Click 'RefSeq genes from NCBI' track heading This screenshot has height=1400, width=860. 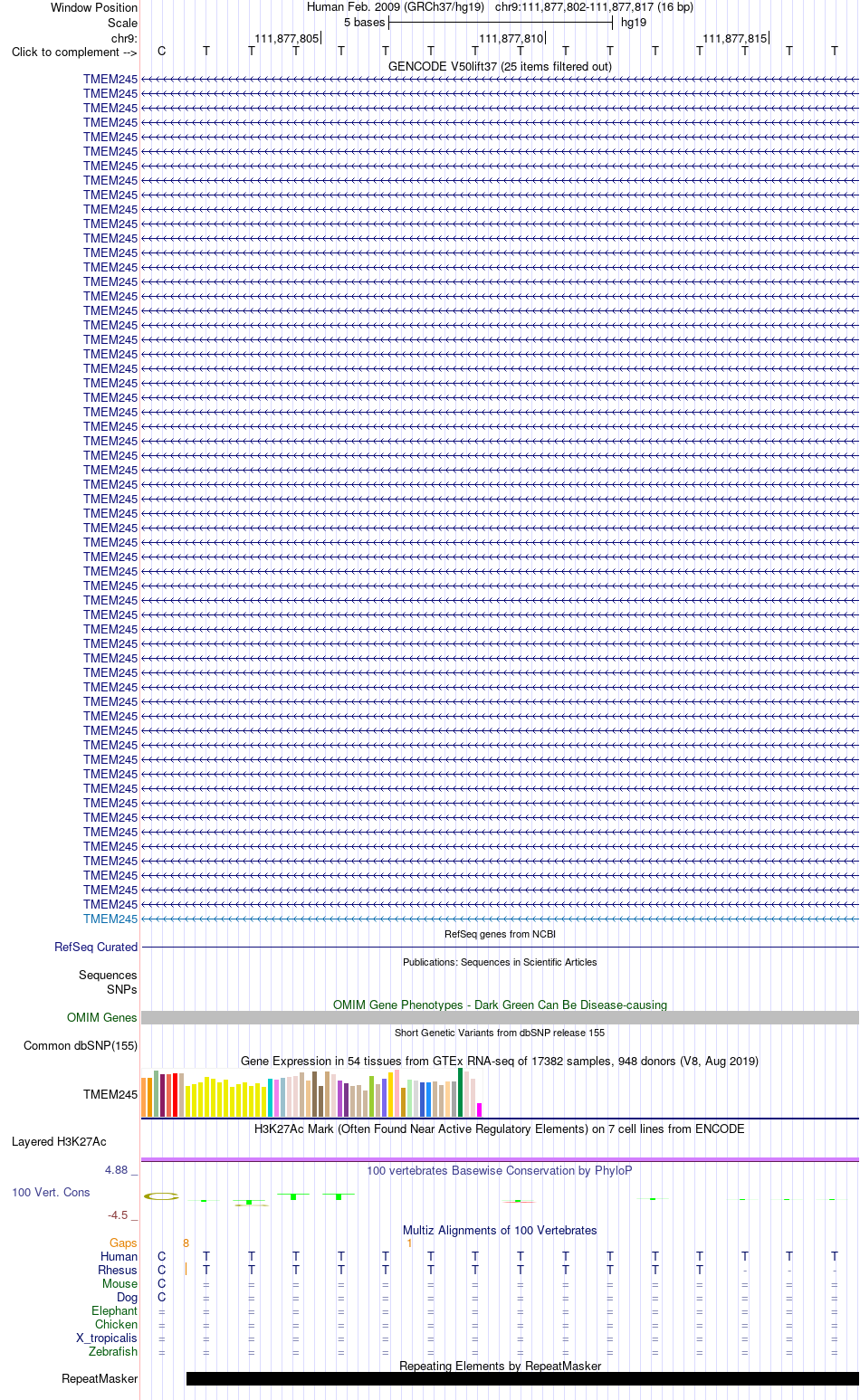click(500, 934)
